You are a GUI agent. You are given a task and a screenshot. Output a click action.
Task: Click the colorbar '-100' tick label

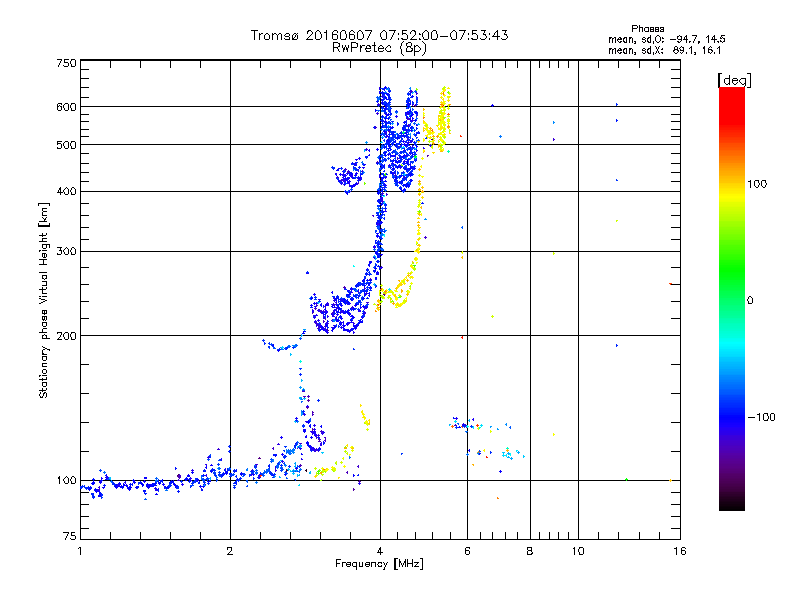(762, 417)
